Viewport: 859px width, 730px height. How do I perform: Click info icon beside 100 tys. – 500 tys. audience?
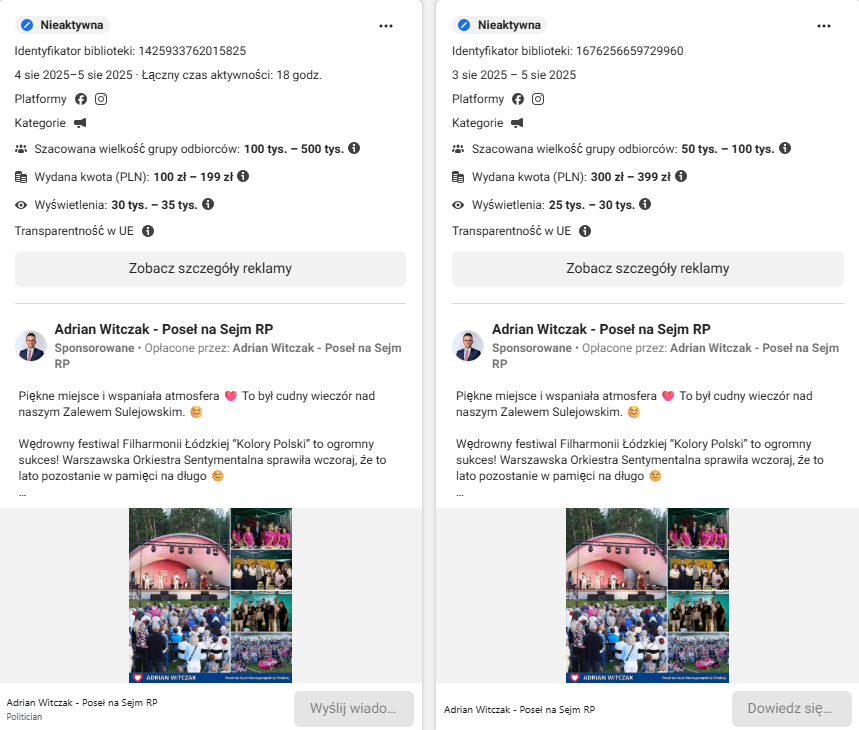click(x=354, y=148)
